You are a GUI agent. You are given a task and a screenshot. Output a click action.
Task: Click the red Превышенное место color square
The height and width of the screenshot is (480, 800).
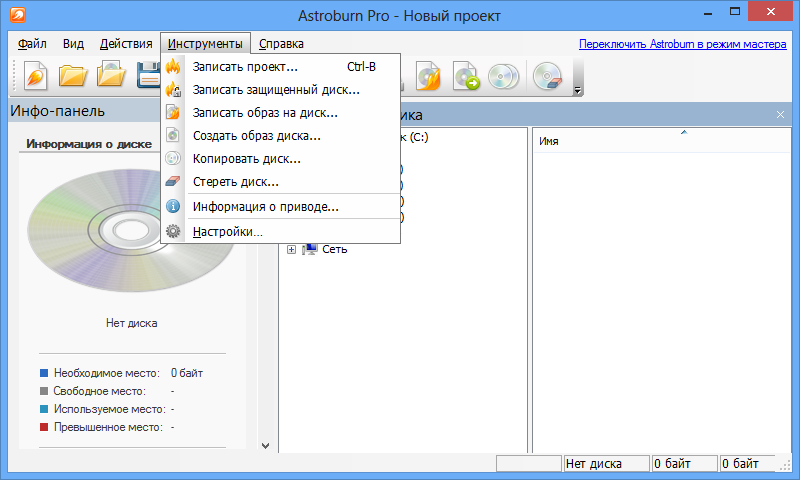click(44, 426)
